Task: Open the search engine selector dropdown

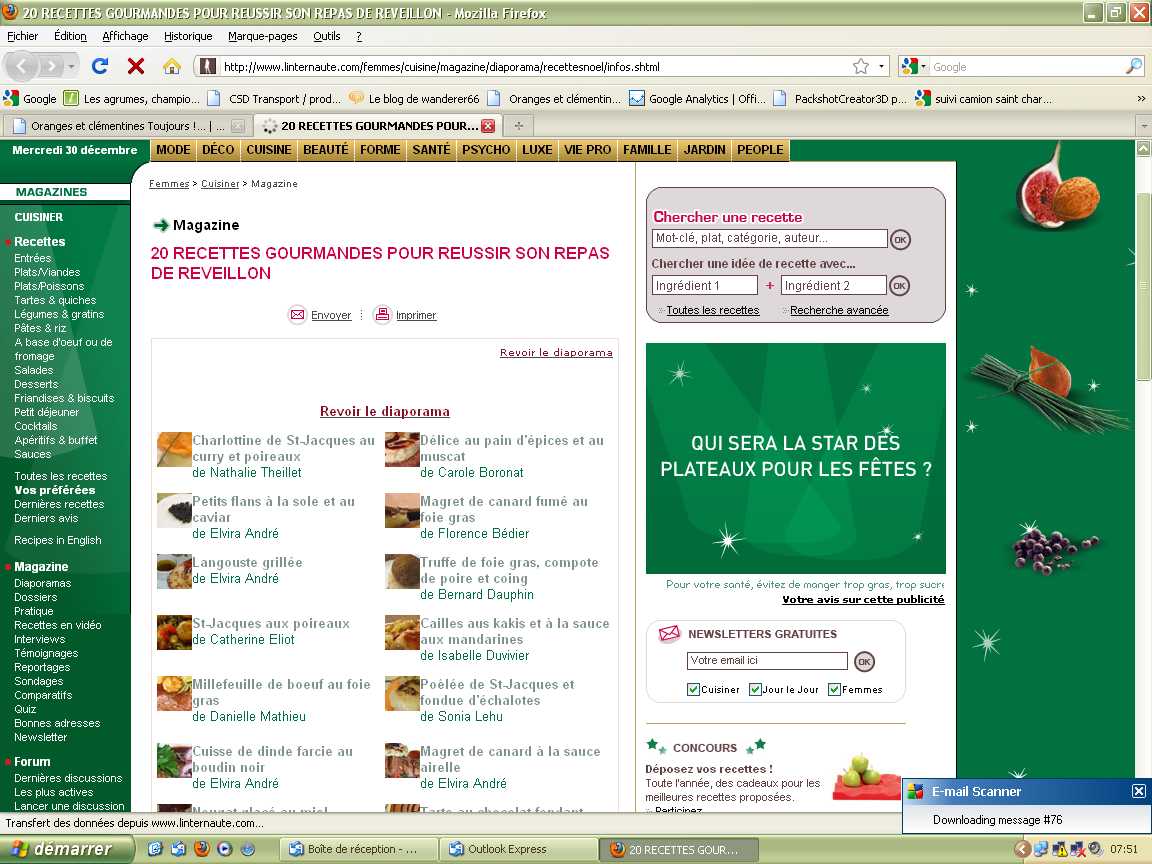Action: point(913,67)
